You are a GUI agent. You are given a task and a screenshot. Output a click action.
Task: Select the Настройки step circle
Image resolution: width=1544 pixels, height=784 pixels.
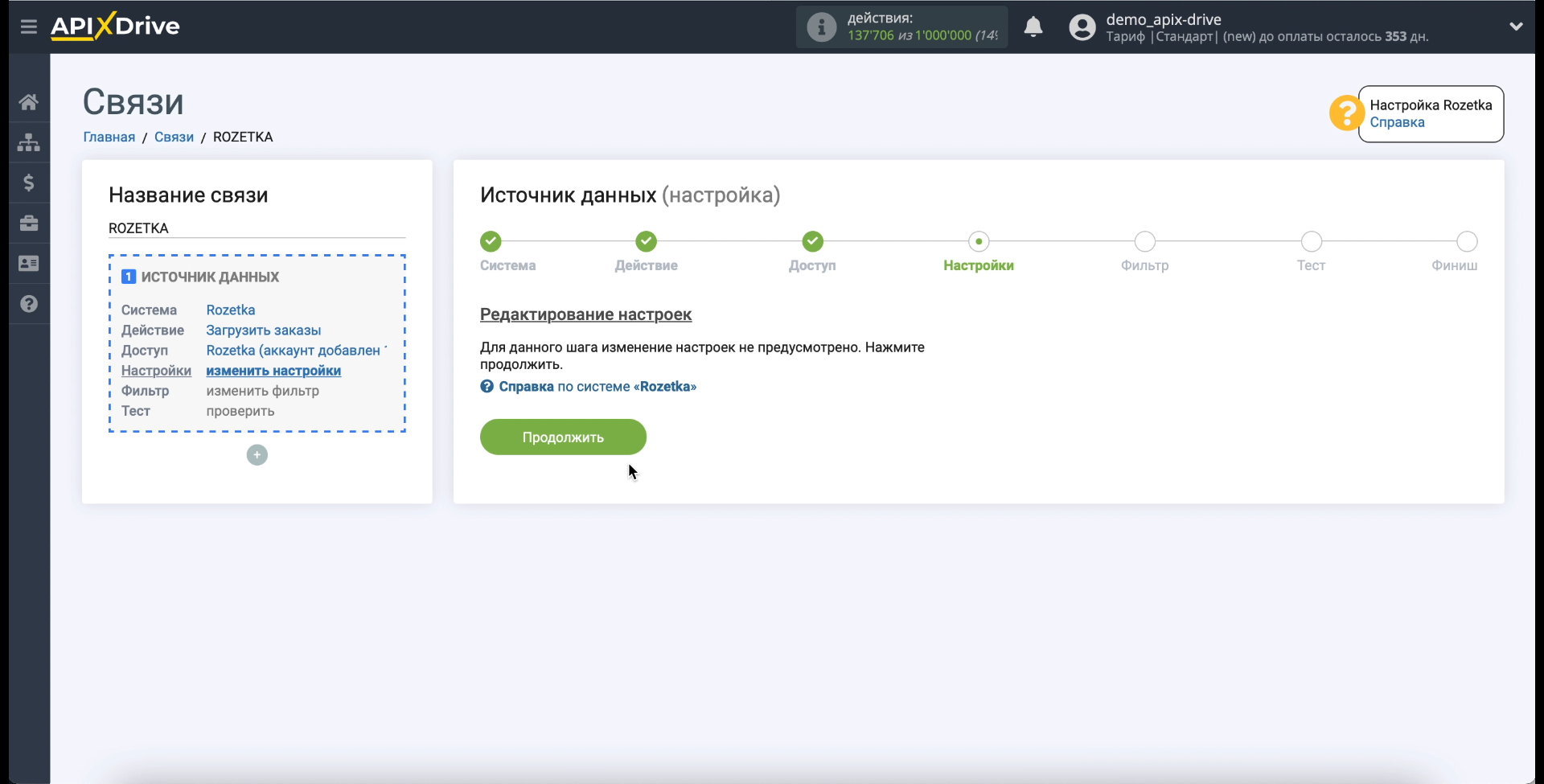pos(979,241)
